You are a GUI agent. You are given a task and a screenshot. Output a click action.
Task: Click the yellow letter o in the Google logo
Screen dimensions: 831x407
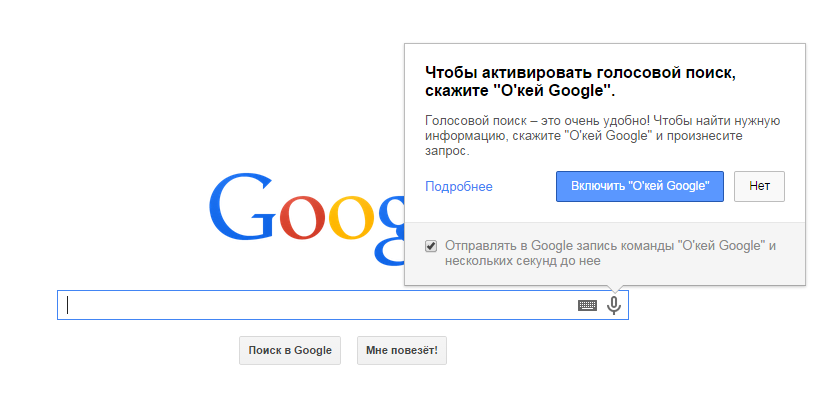pos(351,218)
